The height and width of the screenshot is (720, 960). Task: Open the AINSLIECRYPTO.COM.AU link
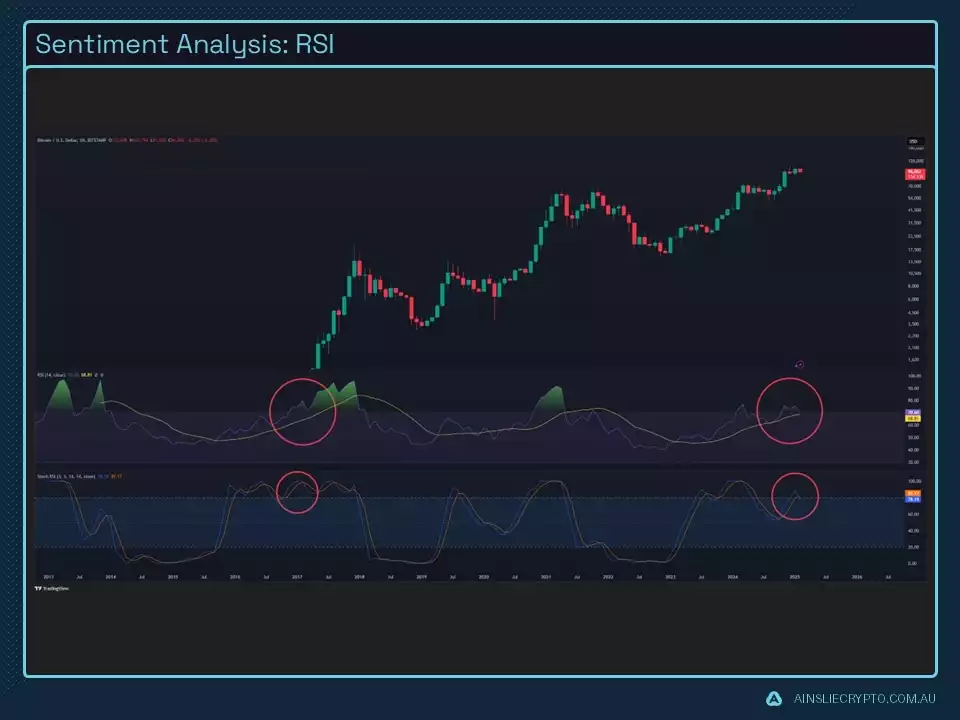[x=868, y=697]
